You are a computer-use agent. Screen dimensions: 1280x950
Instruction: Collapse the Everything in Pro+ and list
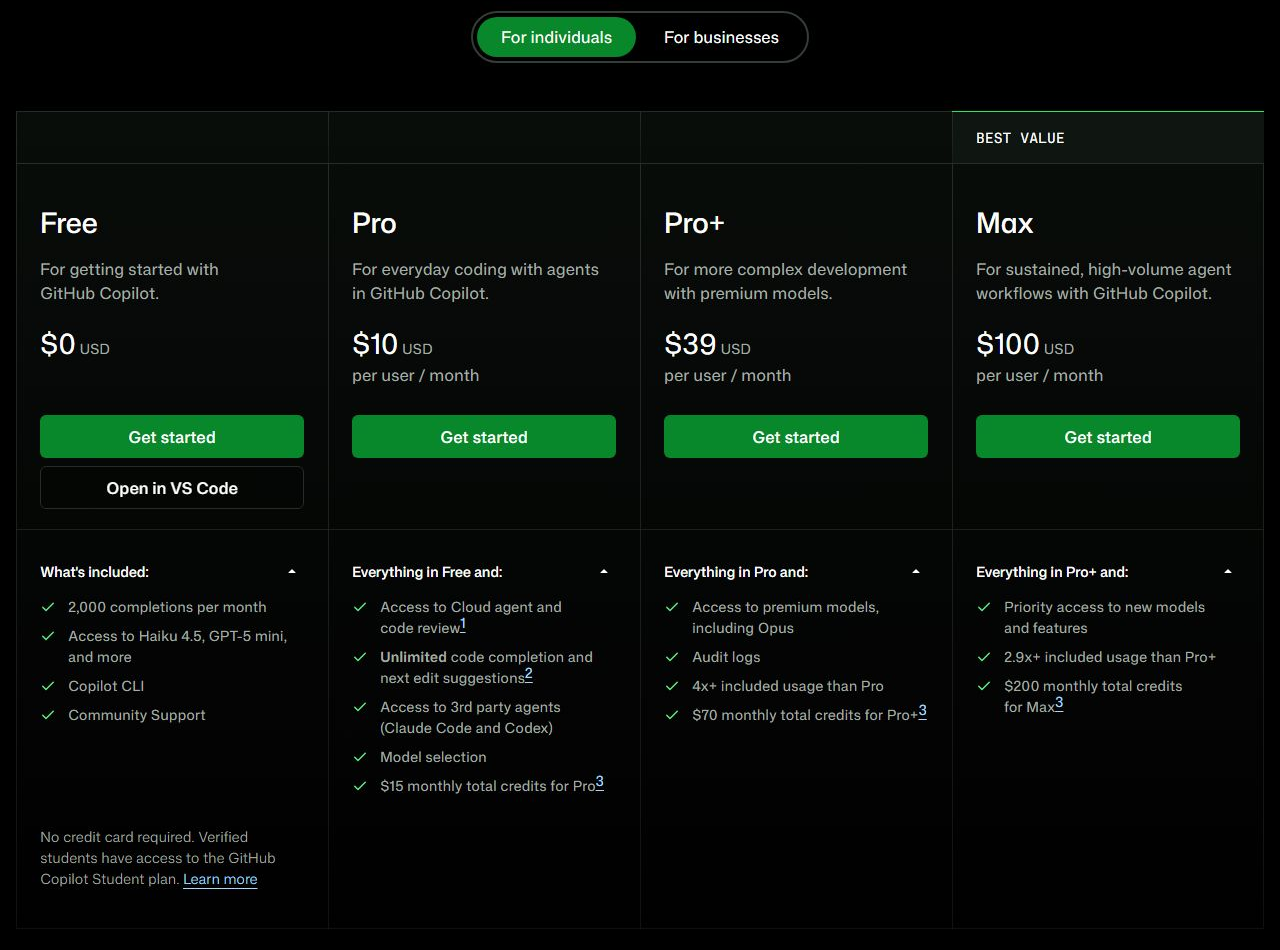coord(1228,572)
